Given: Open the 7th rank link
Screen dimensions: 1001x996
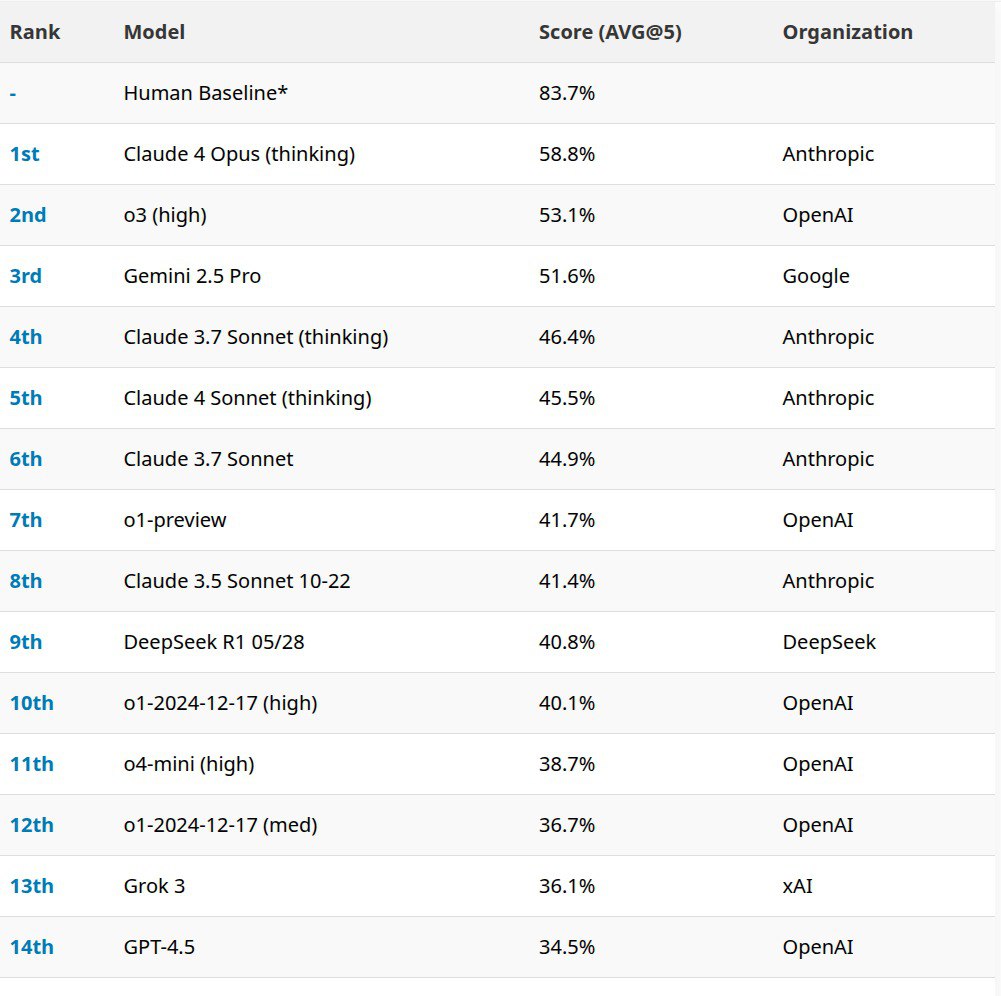Looking at the screenshot, I should point(26,520).
